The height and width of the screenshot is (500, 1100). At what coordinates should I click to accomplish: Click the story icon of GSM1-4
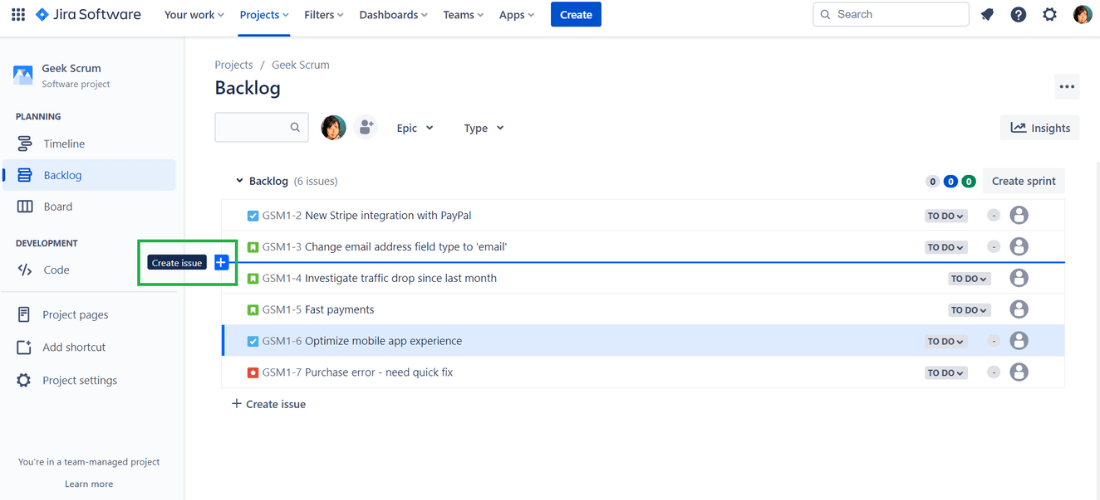click(253, 278)
